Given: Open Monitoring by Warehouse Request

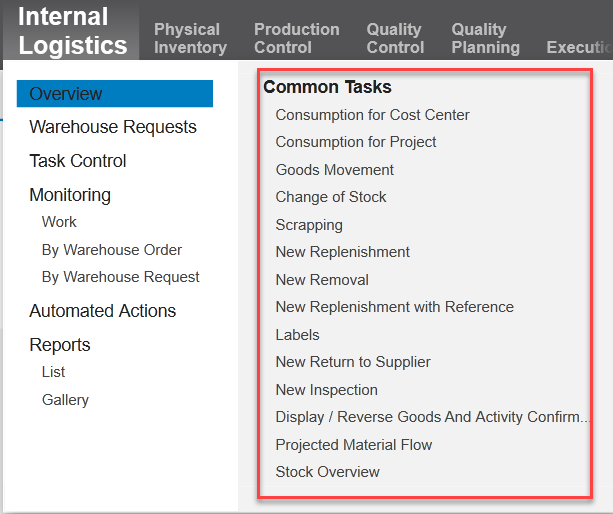Looking at the screenshot, I should coord(120,277).
